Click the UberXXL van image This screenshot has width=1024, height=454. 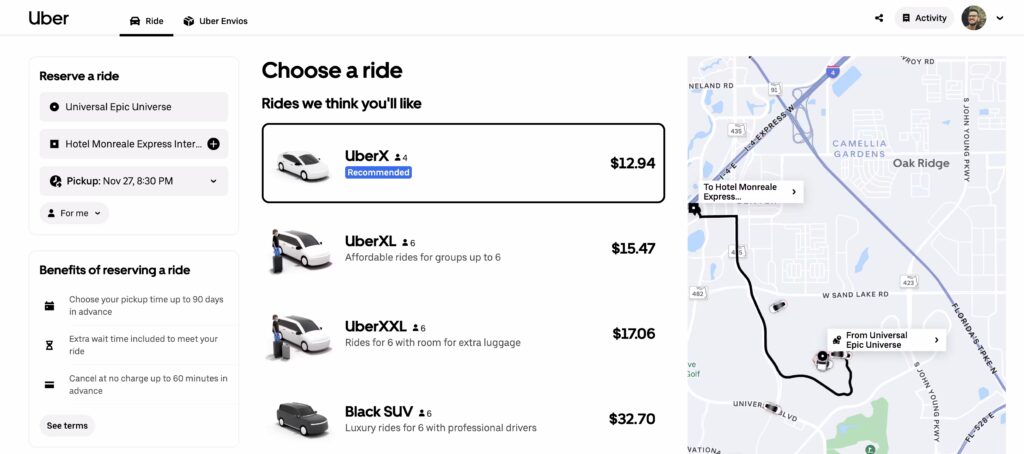(x=300, y=335)
